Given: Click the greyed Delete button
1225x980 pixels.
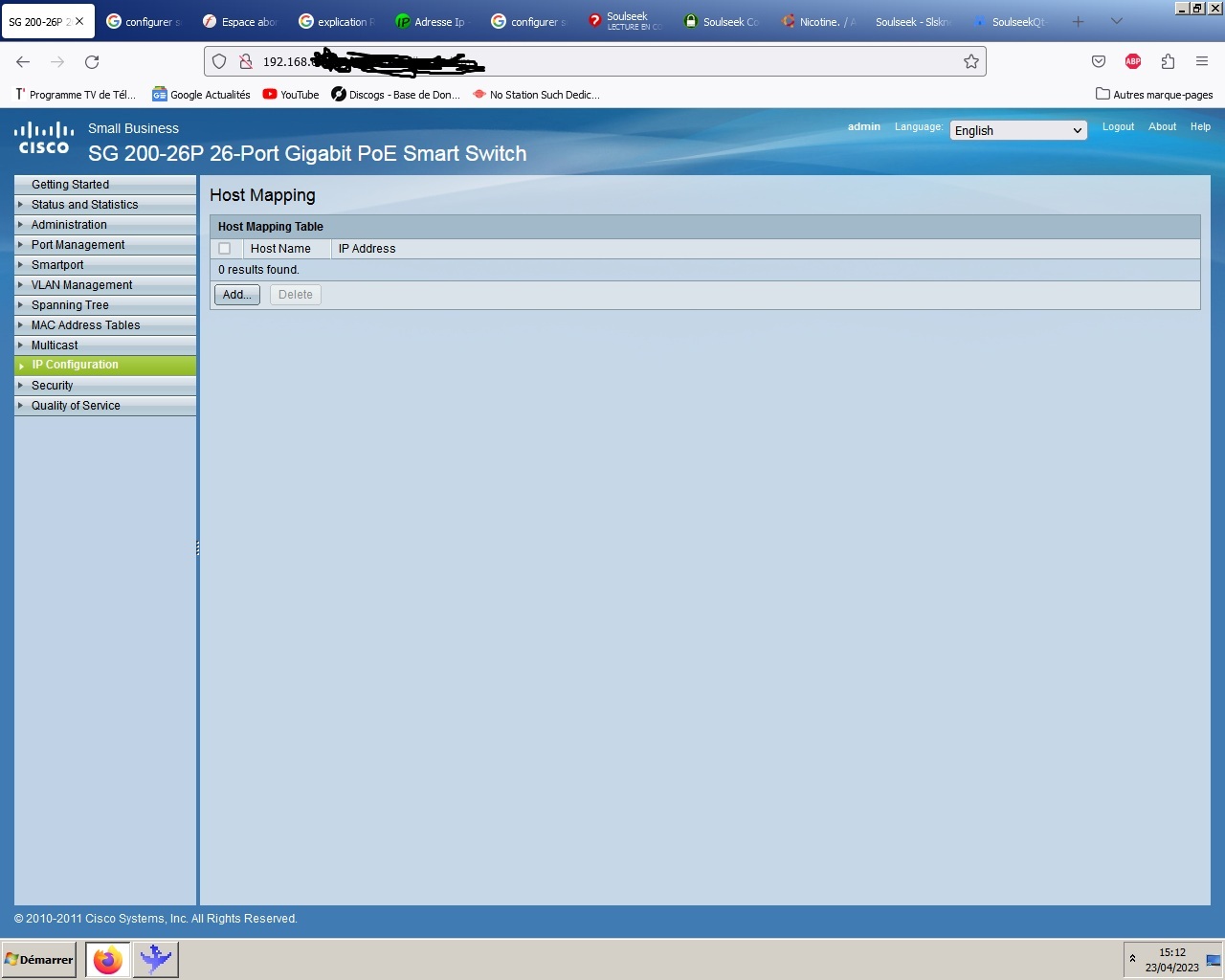Looking at the screenshot, I should pos(296,295).
